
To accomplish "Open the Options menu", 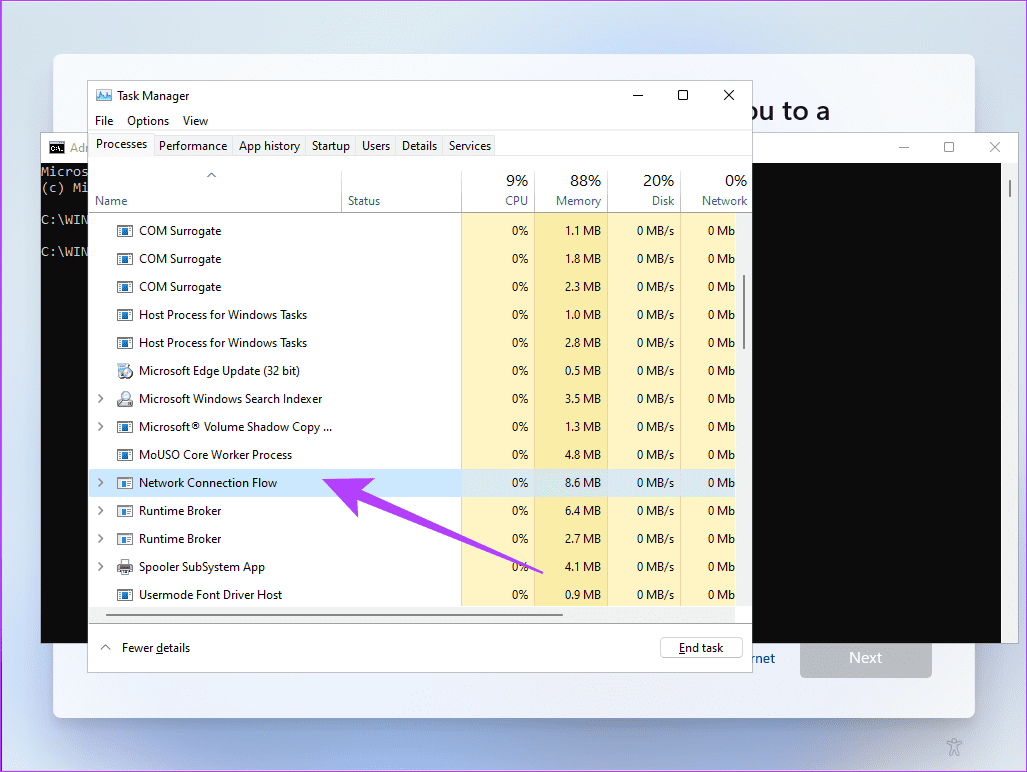I will (148, 121).
